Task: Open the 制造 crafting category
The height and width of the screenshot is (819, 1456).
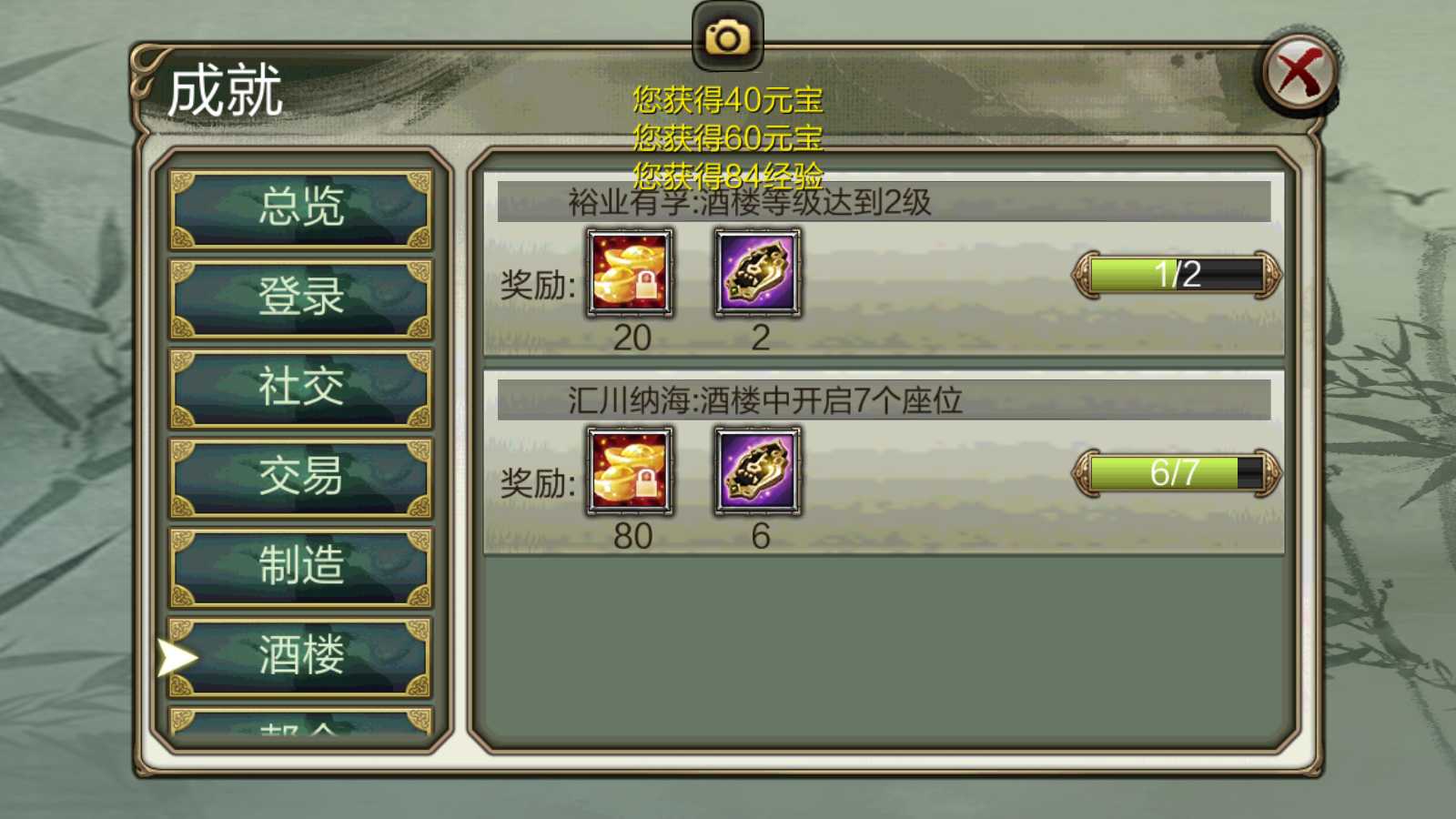Action: pyautogui.click(x=300, y=566)
